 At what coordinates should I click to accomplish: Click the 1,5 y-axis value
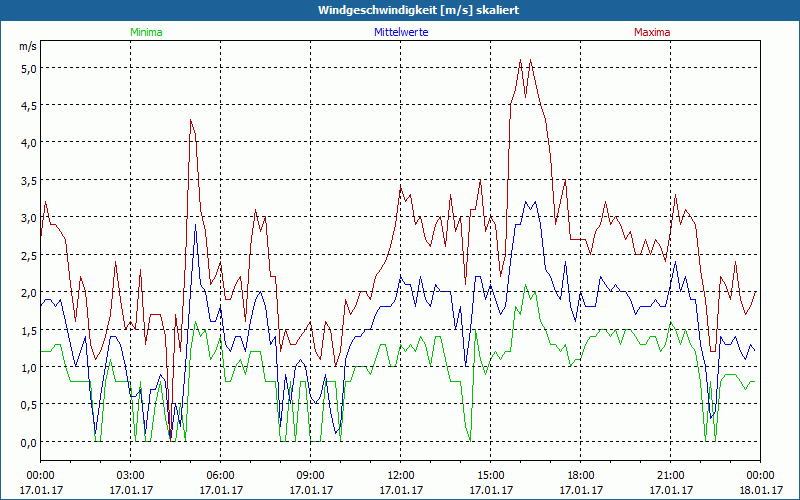29,331
